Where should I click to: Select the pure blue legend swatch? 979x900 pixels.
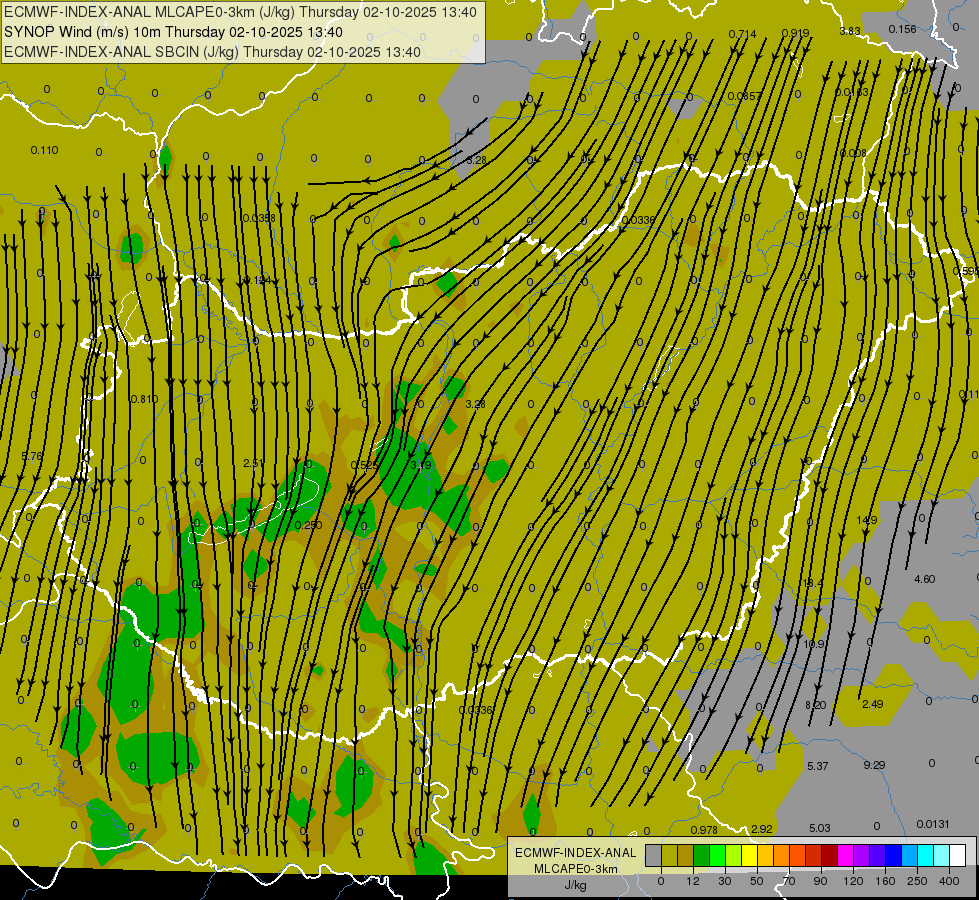pyautogui.click(x=894, y=855)
